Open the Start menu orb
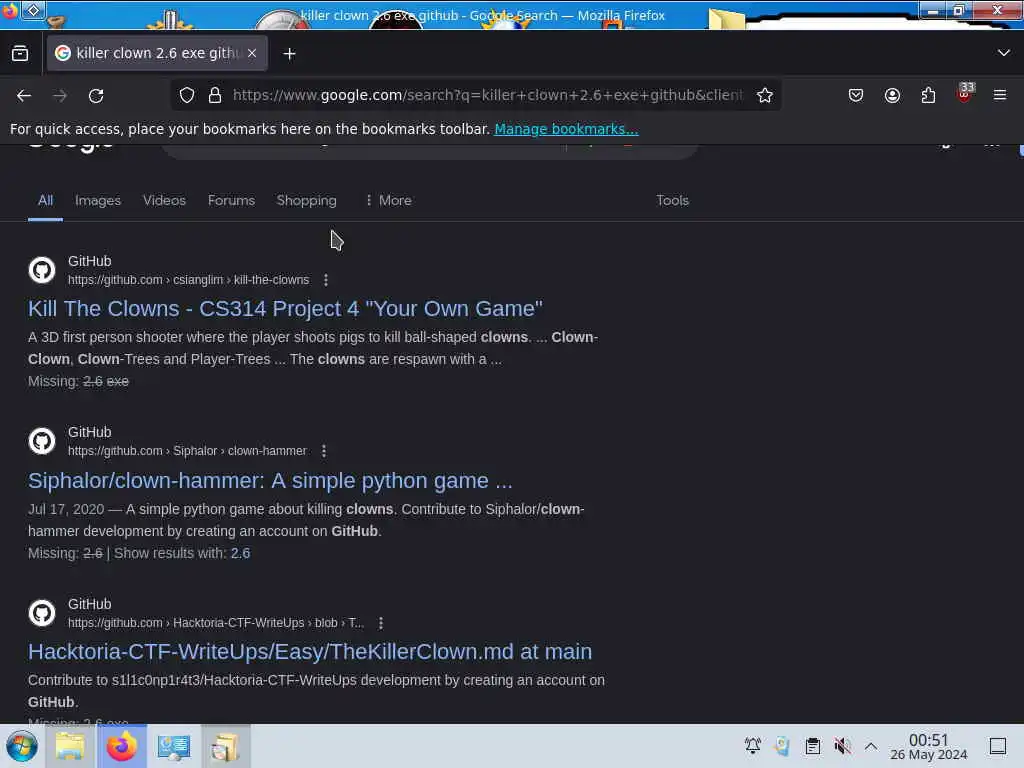Image resolution: width=1024 pixels, height=768 pixels. point(22,746)
